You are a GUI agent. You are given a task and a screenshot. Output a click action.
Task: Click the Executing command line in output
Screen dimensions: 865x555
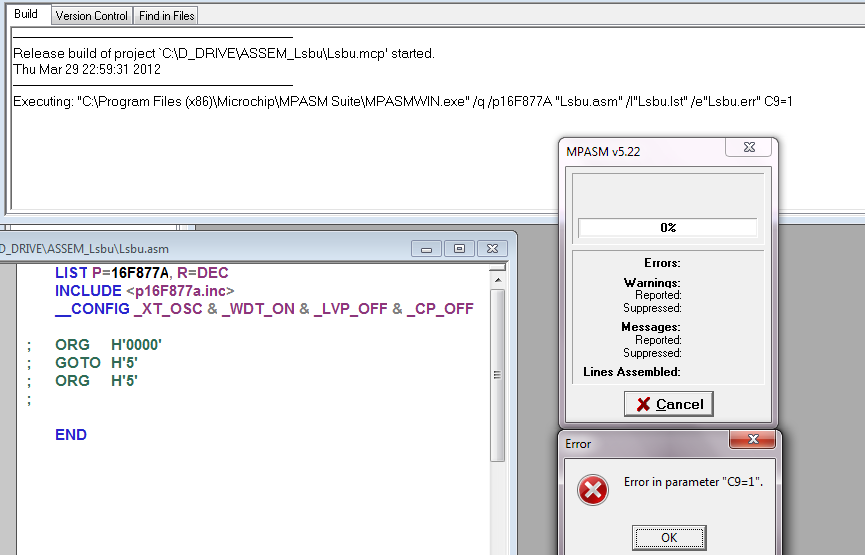tap(402, 102)
